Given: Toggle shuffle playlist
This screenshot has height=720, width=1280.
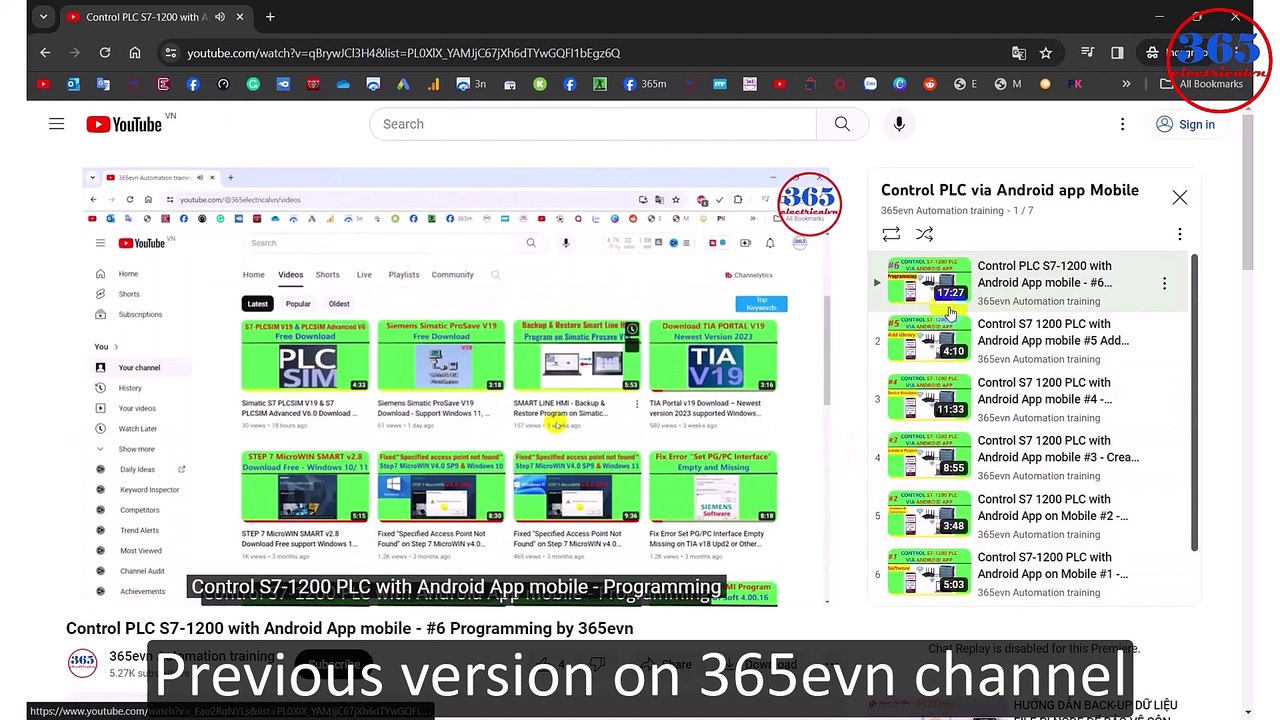Looking at the screenshot, I should (925, 235).
